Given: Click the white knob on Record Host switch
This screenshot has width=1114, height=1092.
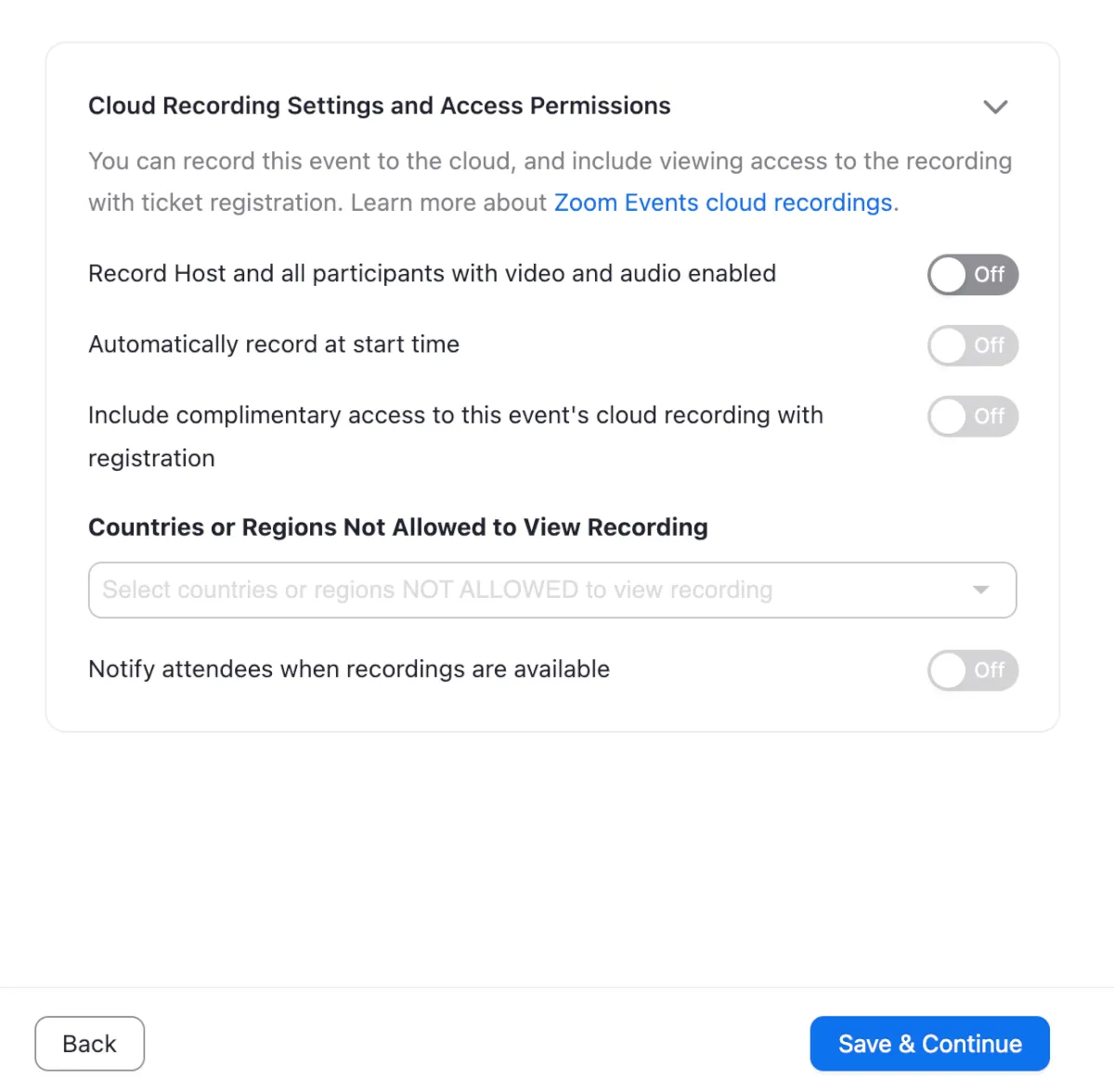Looking at the screenshot, I should 949,275.
